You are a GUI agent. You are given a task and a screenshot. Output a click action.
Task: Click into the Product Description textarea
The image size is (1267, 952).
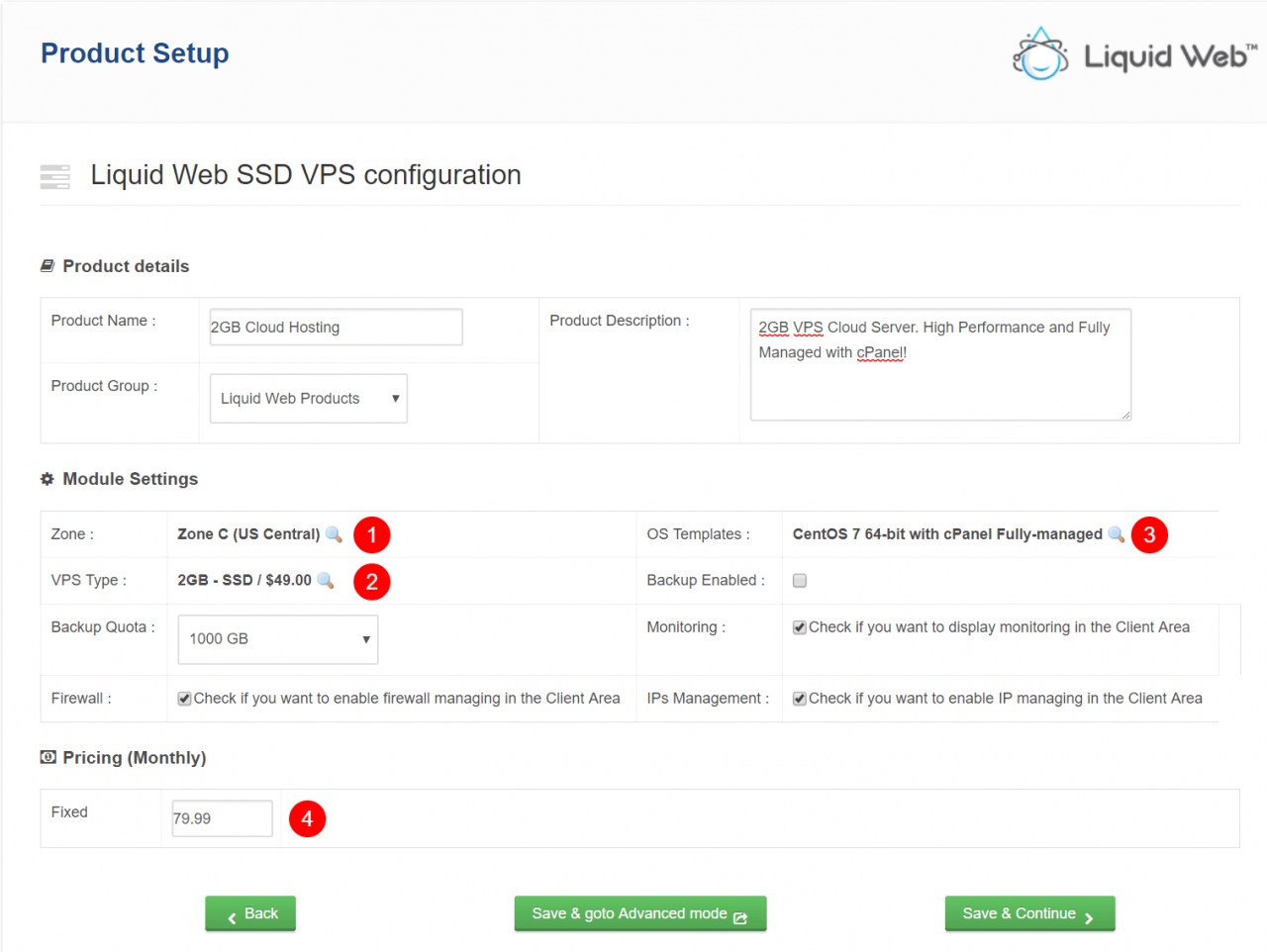941,364
